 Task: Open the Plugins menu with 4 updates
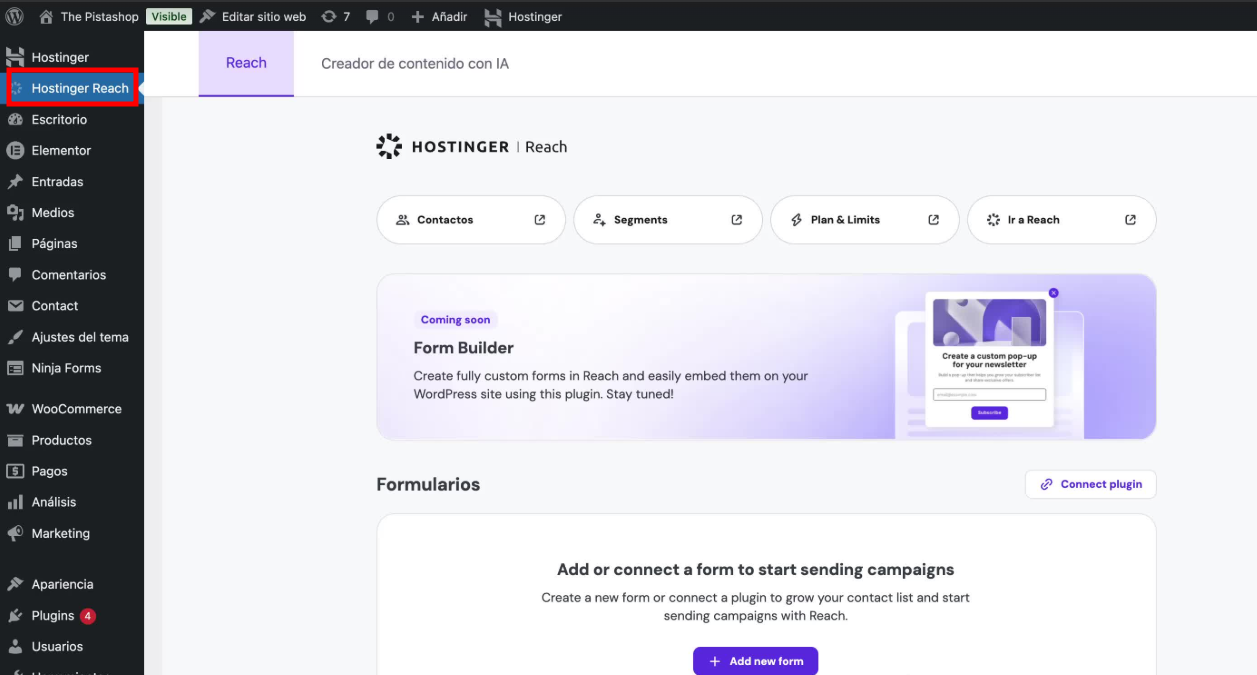click(x=53, y=616)
